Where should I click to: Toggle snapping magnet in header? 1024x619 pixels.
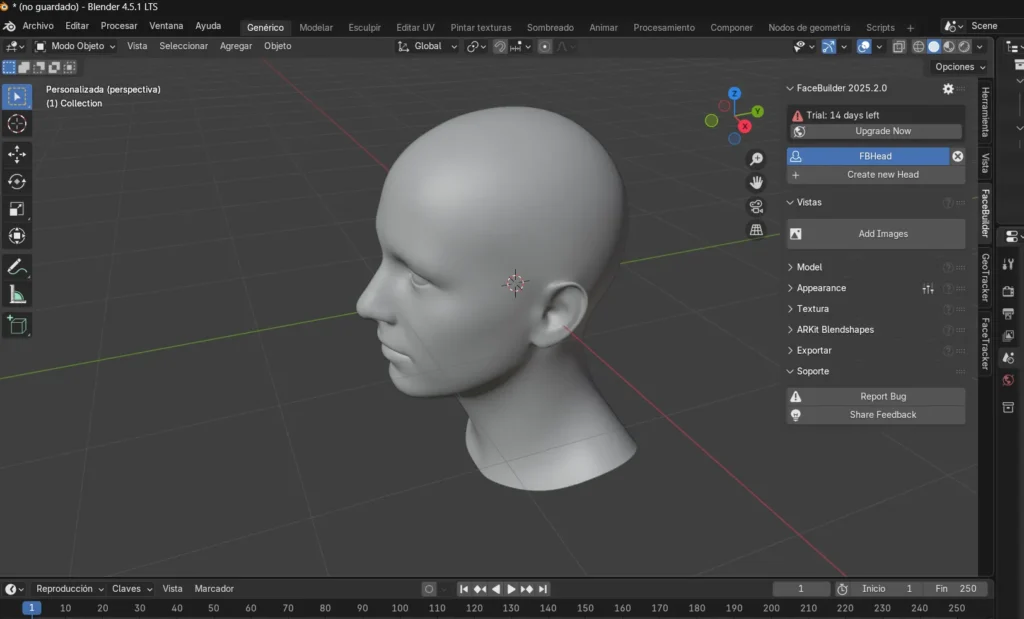[500, 46]
